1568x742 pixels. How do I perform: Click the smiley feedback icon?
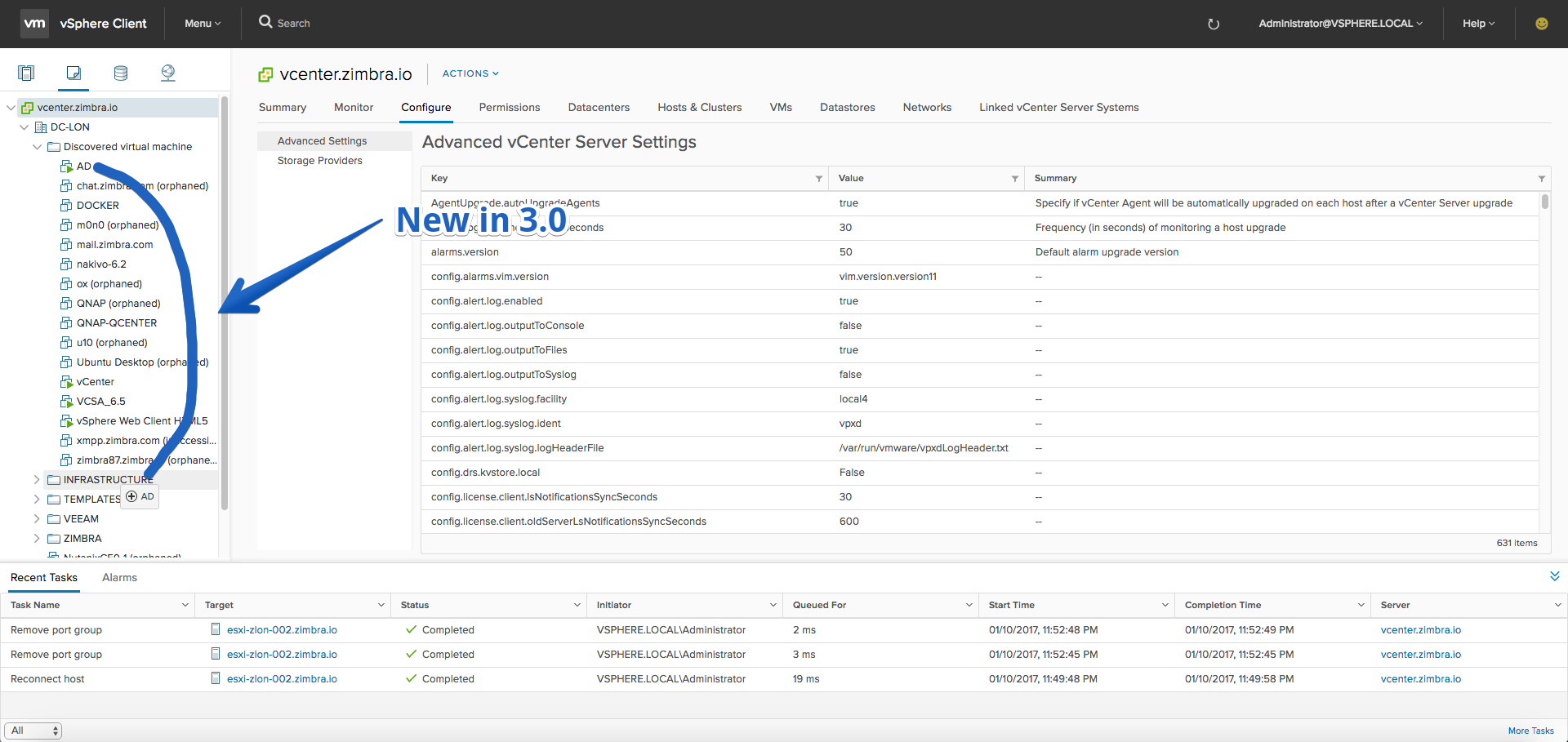point(1542,24)
